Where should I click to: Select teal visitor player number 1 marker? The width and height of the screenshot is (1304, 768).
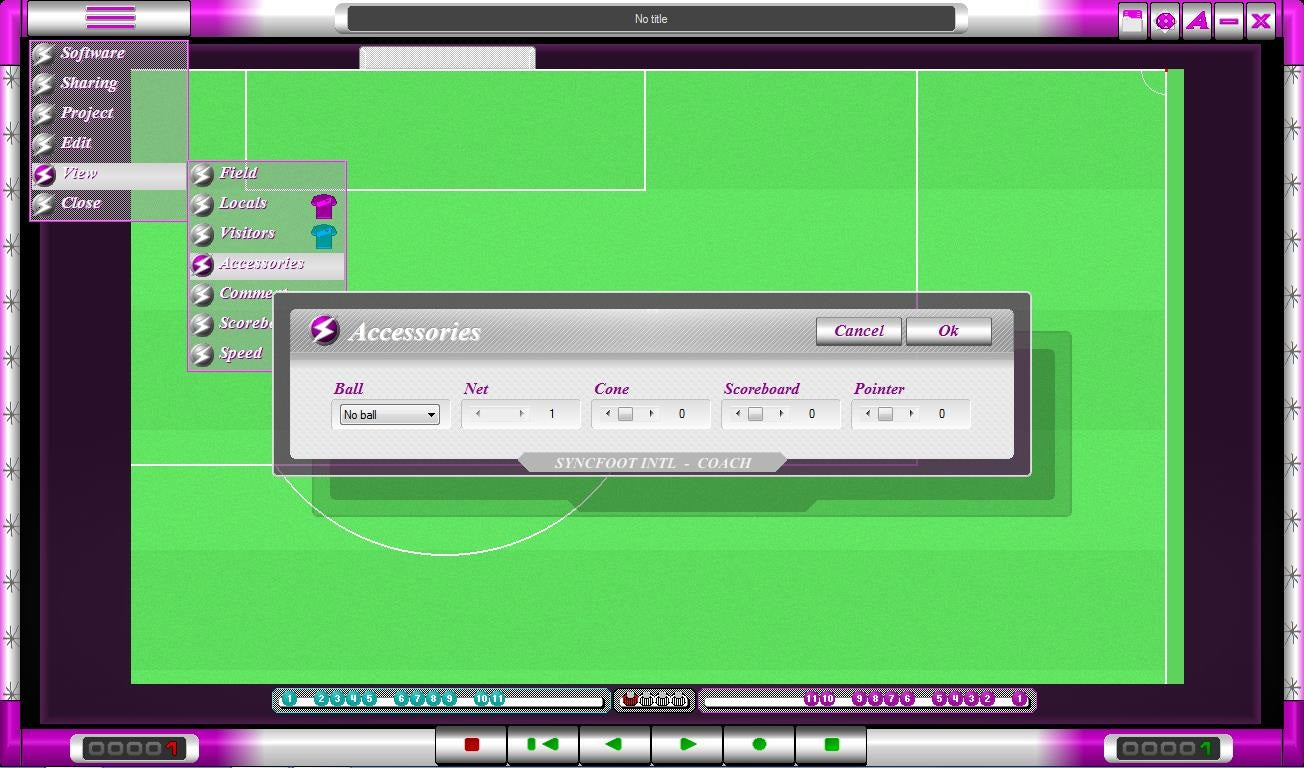289,699
